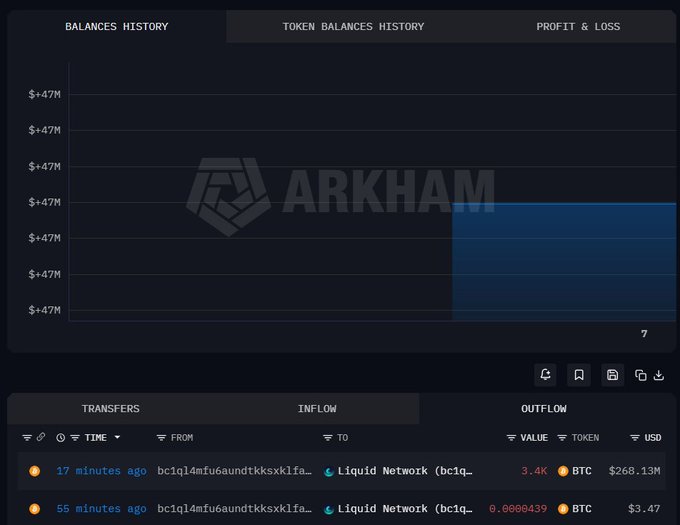The height and width of the screenshot is (525, 680).
Task: Click the Liquid Network logo in 17 minutes row
Action: (329, 471)
